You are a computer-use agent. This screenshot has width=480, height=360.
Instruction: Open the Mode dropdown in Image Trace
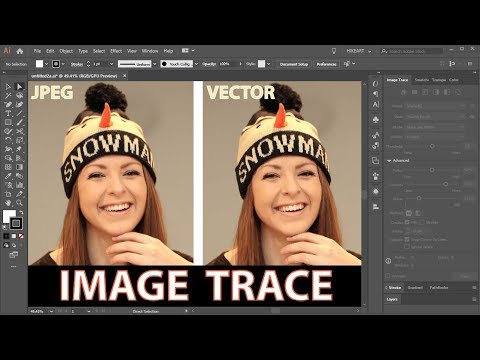pos(435,127)
